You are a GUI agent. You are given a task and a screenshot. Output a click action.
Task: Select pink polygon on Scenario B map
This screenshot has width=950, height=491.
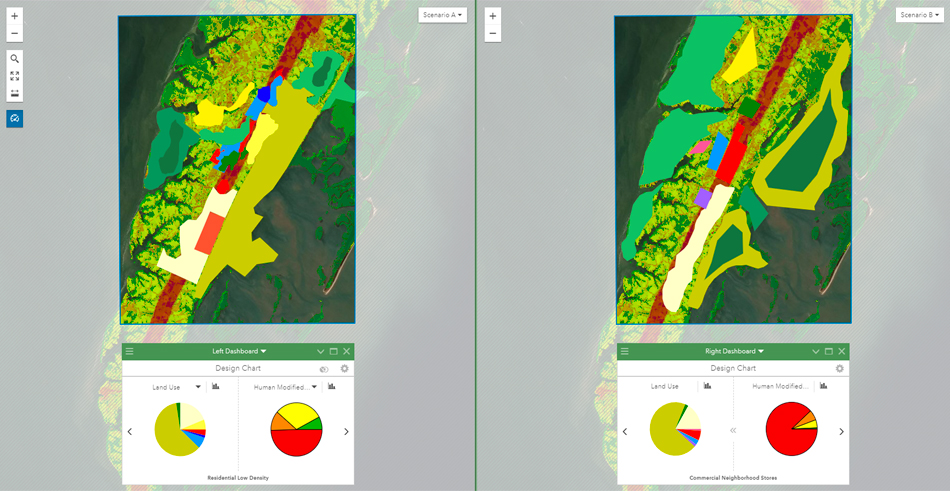click(700, 147)
